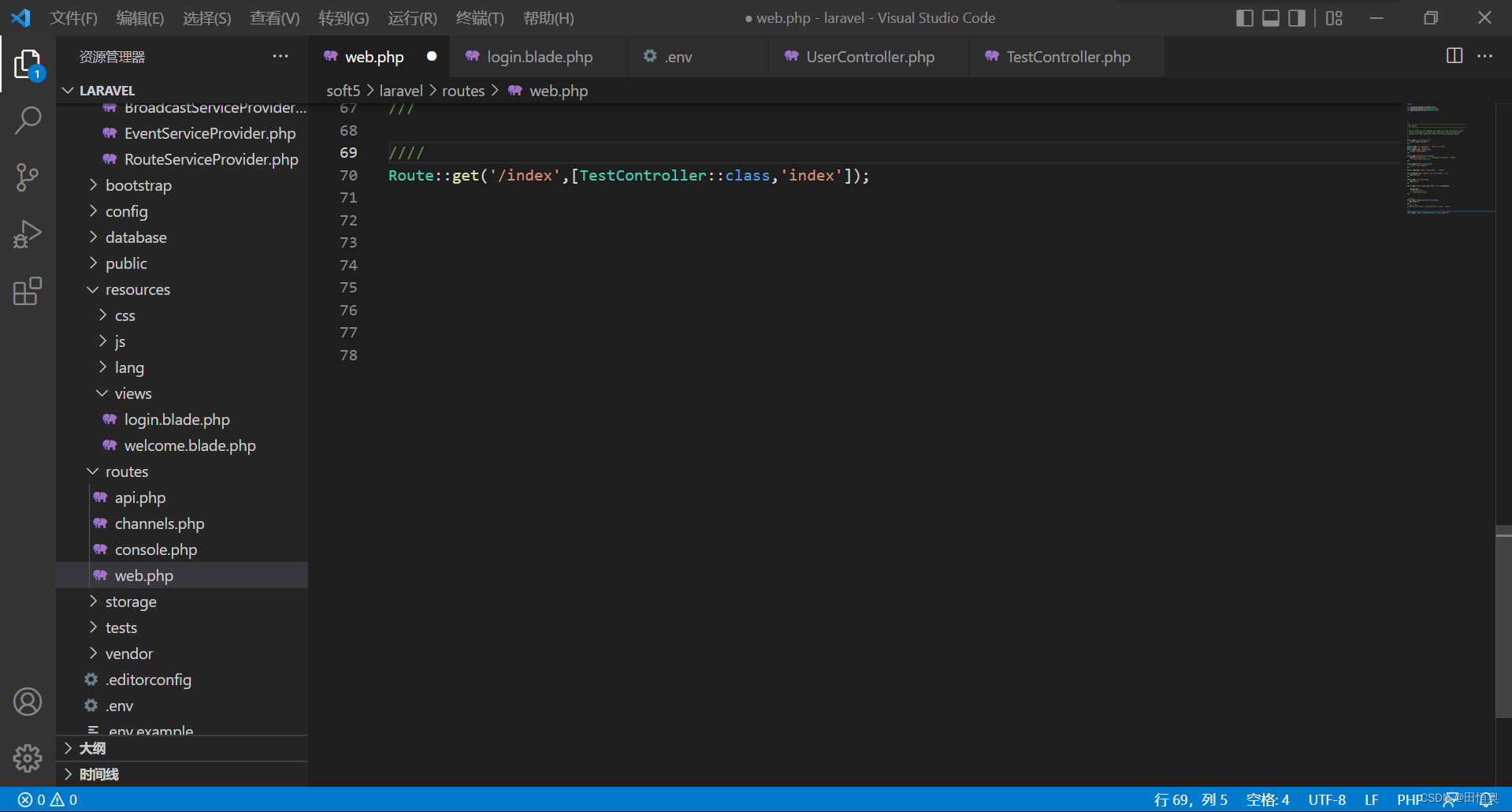Open EventServiceProvider.php in file tree
Image resolution: width=1512 pixels, height=812 pixels.
pos(182,133)
